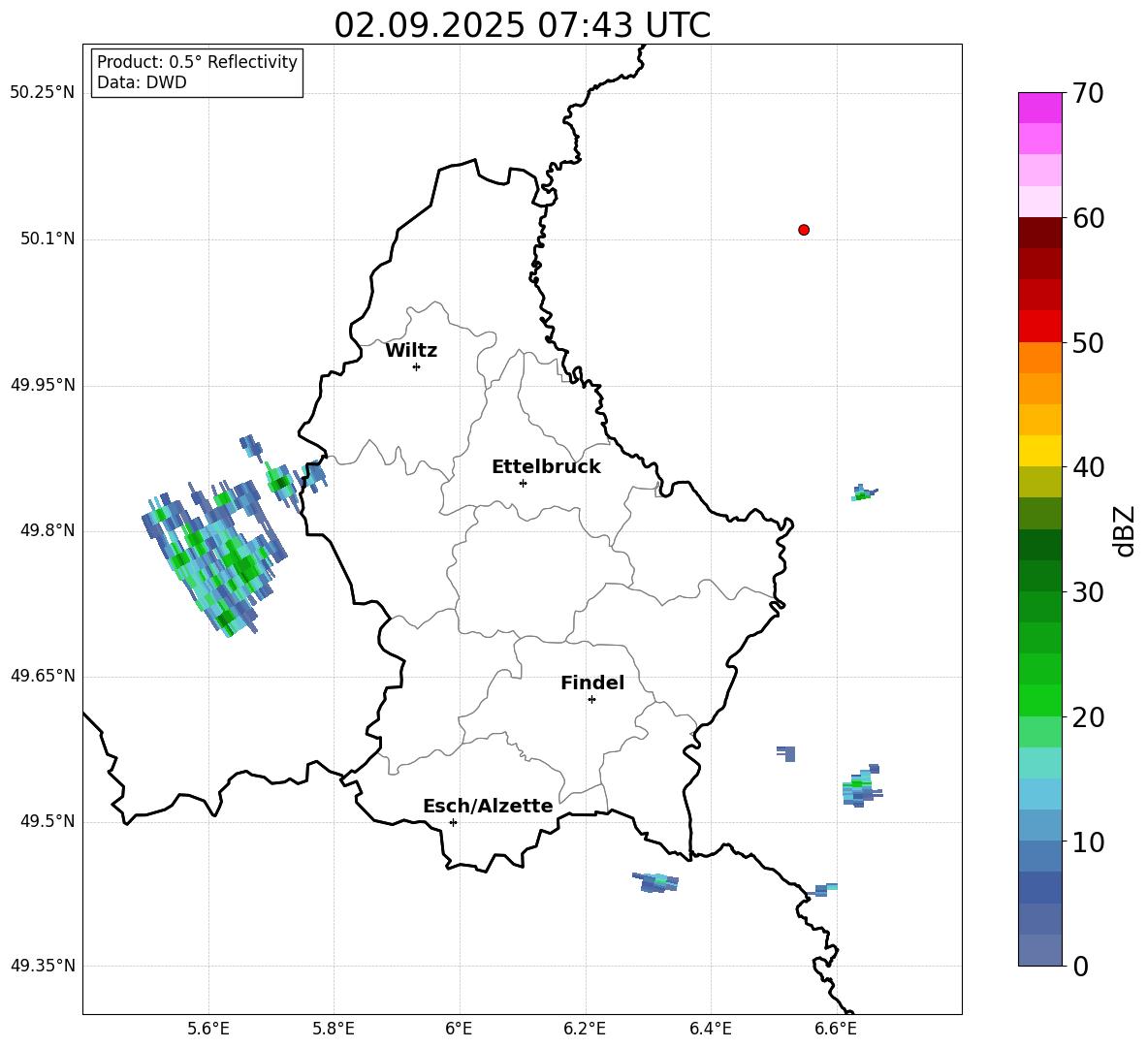Click the 6.6°E longitude label
1148x1048 pixels.
click(836, 1030)
